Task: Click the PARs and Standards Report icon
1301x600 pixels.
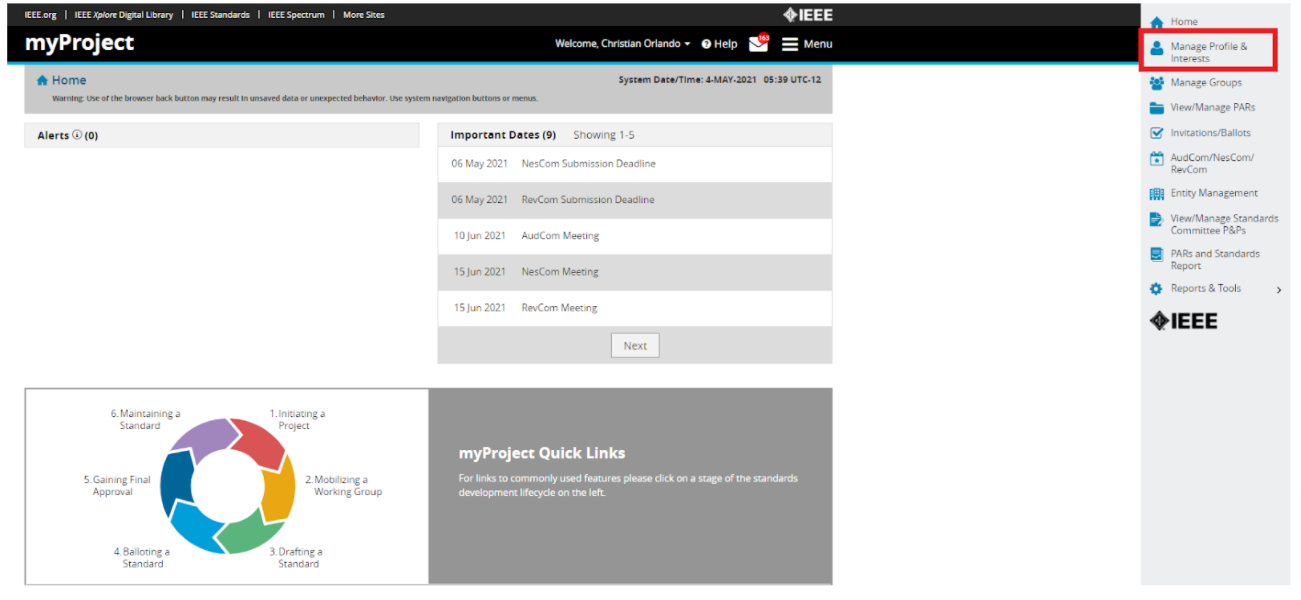Action: (x=1157, y=255)
